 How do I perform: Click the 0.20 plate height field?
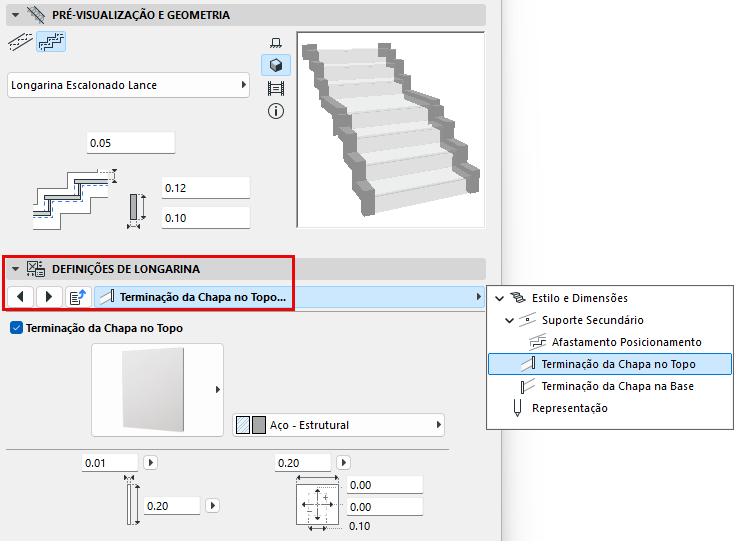(172, 506)
